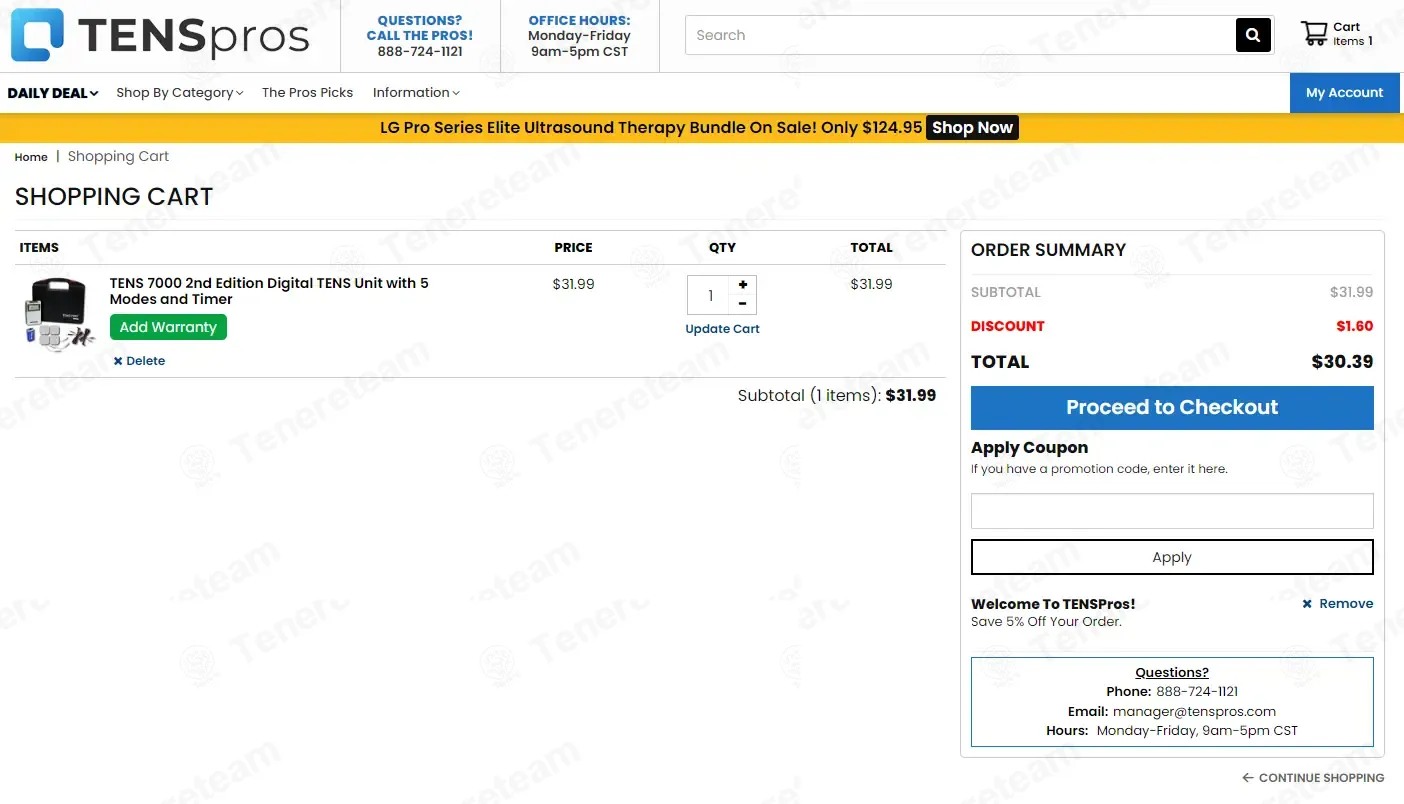The height and width of the screenshot is (804, 1404).
Task: Click the TENS 7000 product thumbnail
Action: click(58, 314)
